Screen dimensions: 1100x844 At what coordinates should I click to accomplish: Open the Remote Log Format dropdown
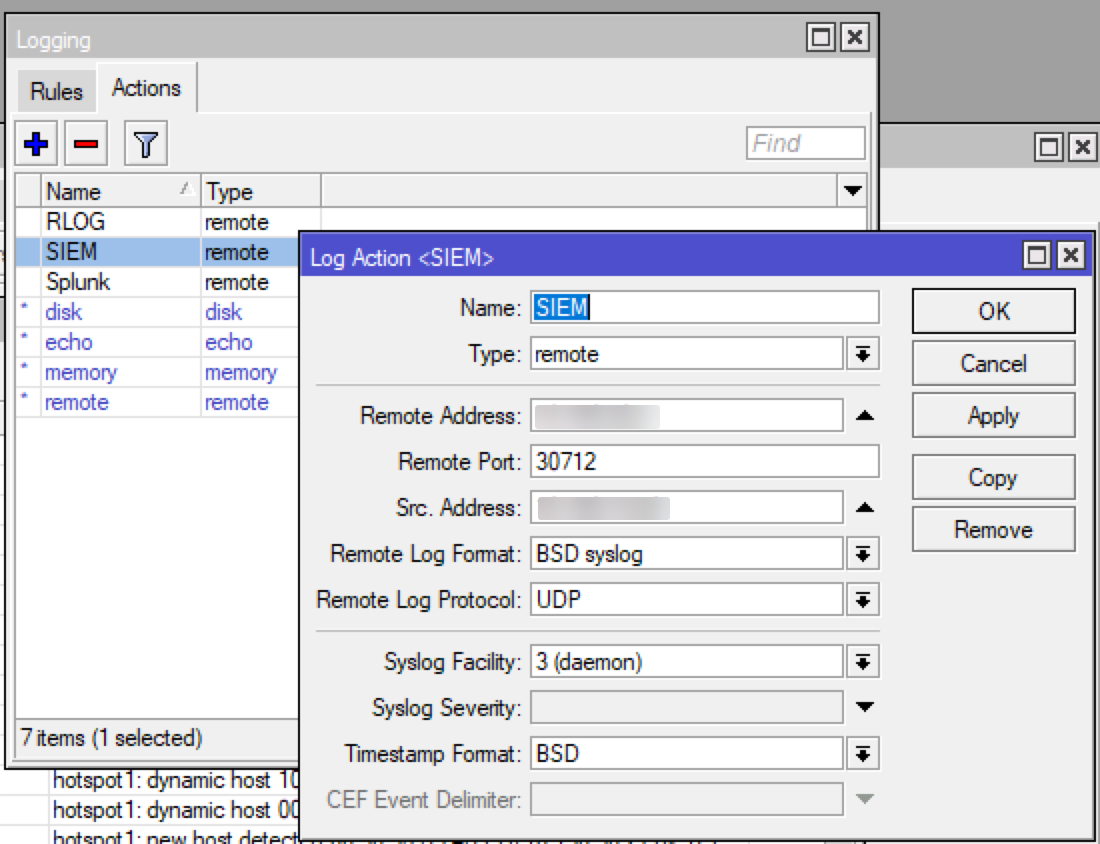click(863, 554)
